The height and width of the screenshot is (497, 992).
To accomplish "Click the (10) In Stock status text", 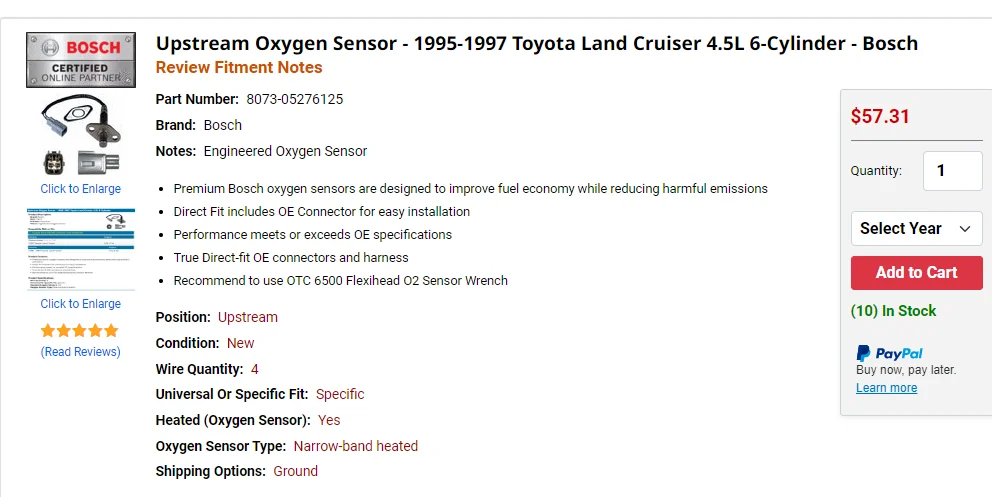I will point(893,311).
